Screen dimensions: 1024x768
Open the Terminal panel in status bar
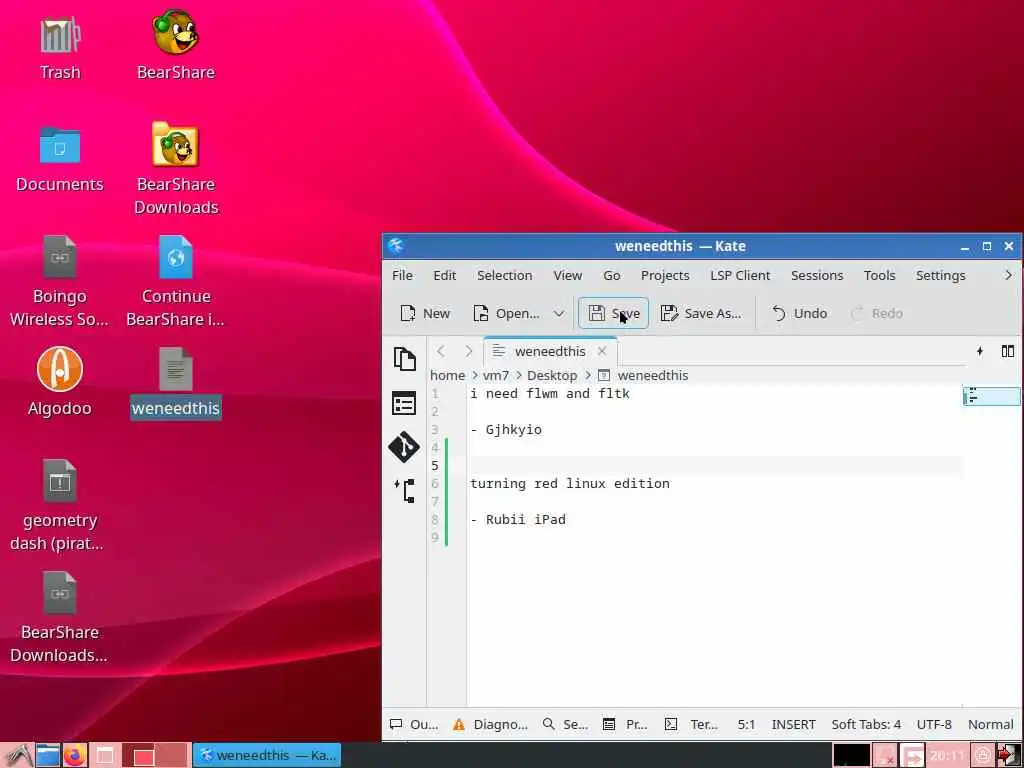tap(691, 724)
